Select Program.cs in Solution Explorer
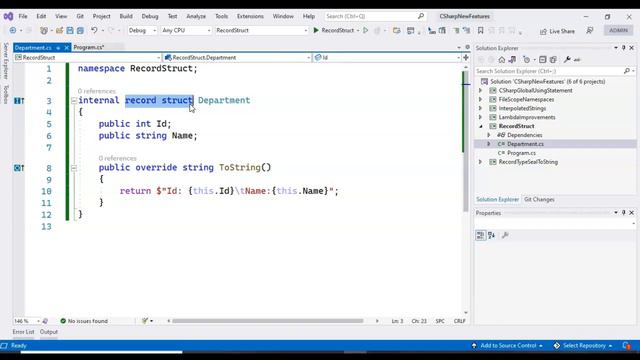Screen dimensions: 640x360 click(x=521, y=153)
